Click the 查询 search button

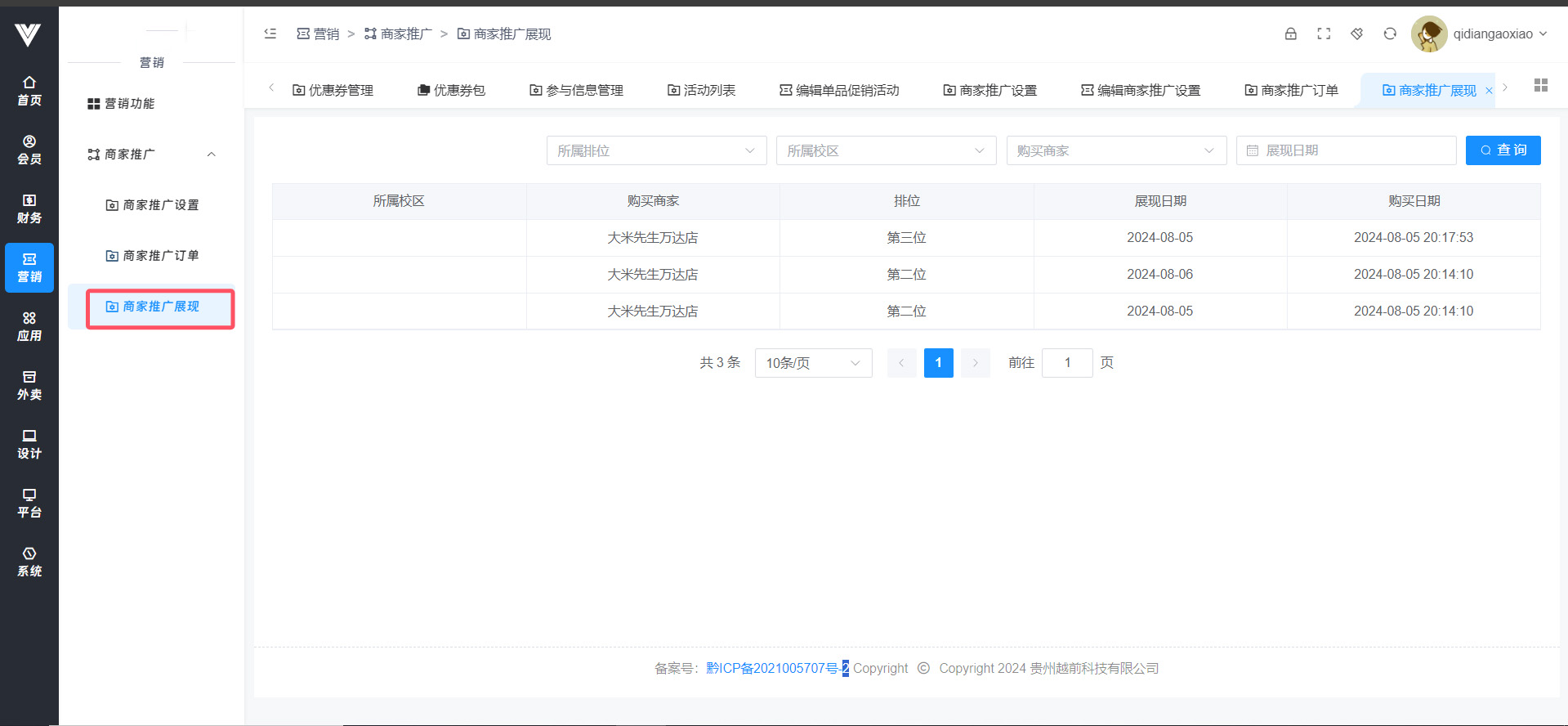[x=1503, y=150]
